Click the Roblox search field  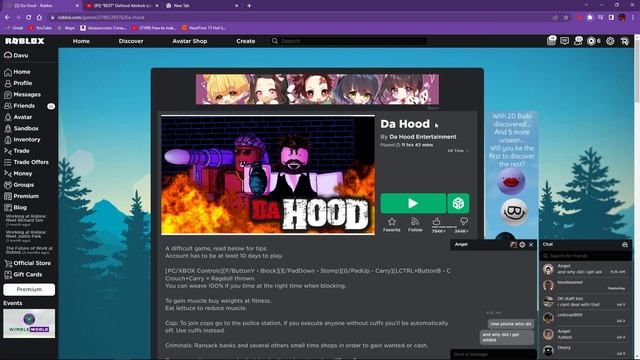coord(349,41)
